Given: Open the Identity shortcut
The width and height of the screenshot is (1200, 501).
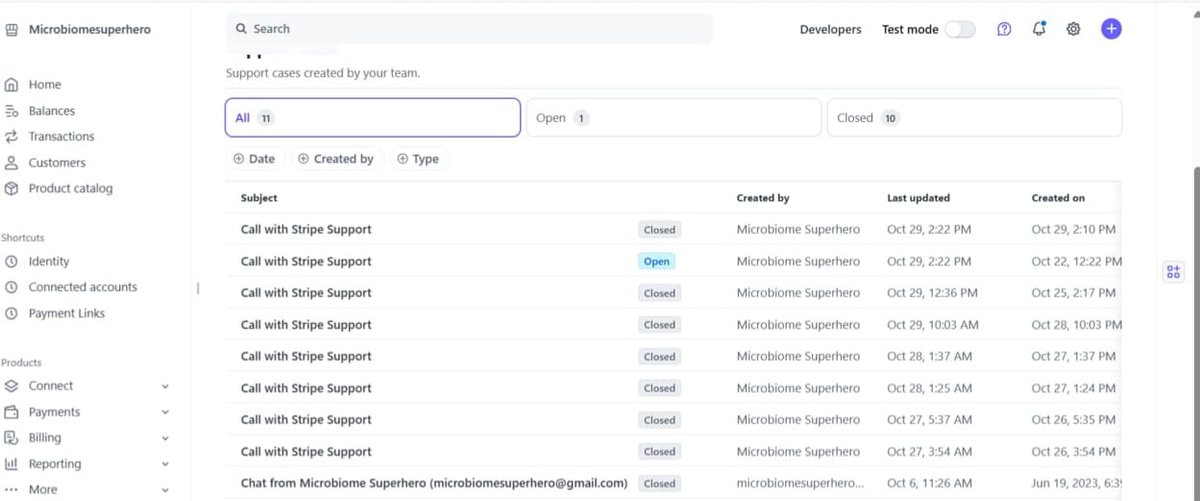Looking at the screenshot, I should pos(49,261).
